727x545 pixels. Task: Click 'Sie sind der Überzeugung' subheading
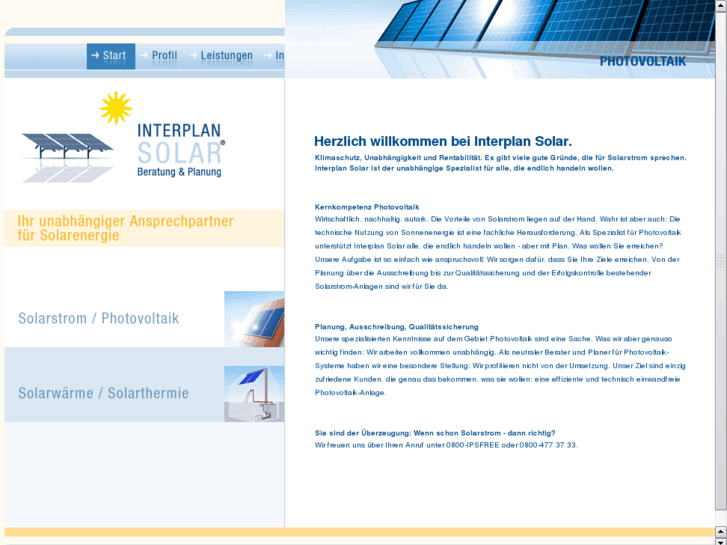(x=435, y=433)
